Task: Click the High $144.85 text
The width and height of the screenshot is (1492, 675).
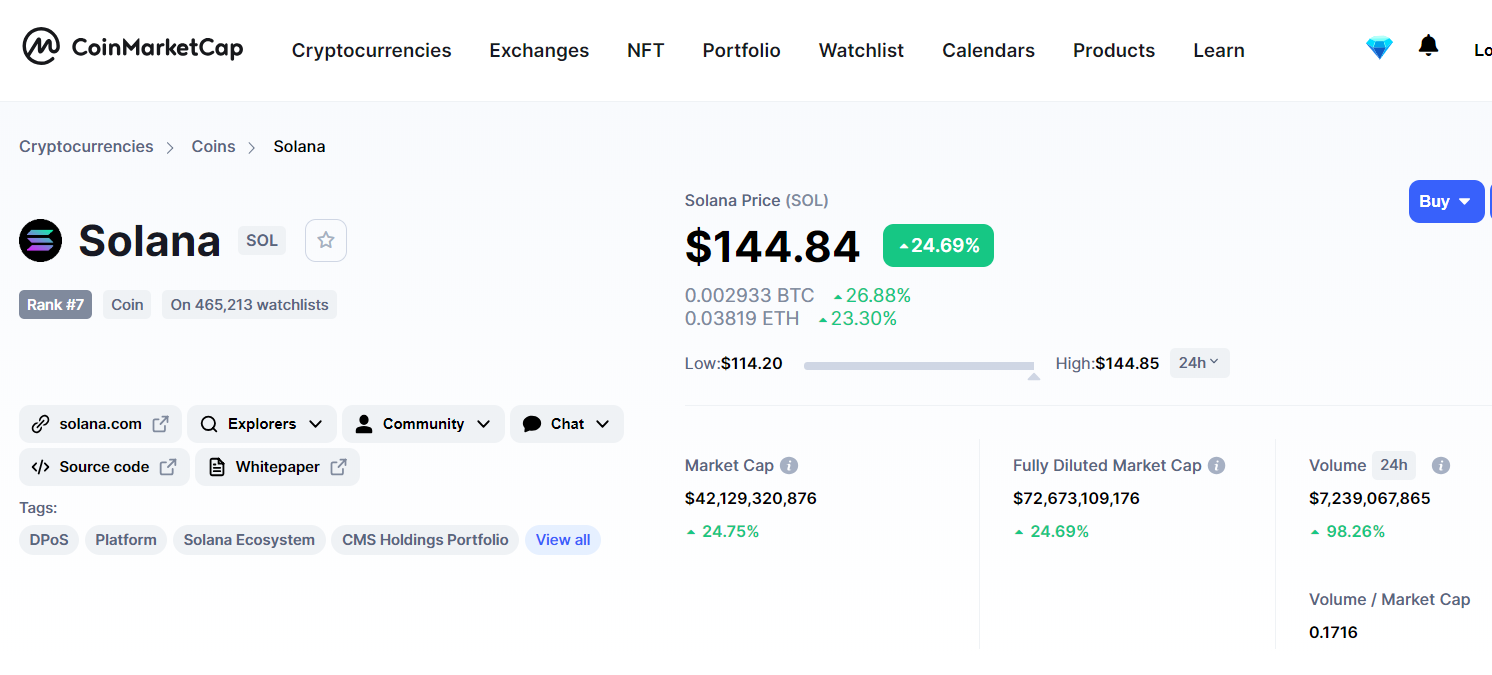Action: coord(1108,363)
